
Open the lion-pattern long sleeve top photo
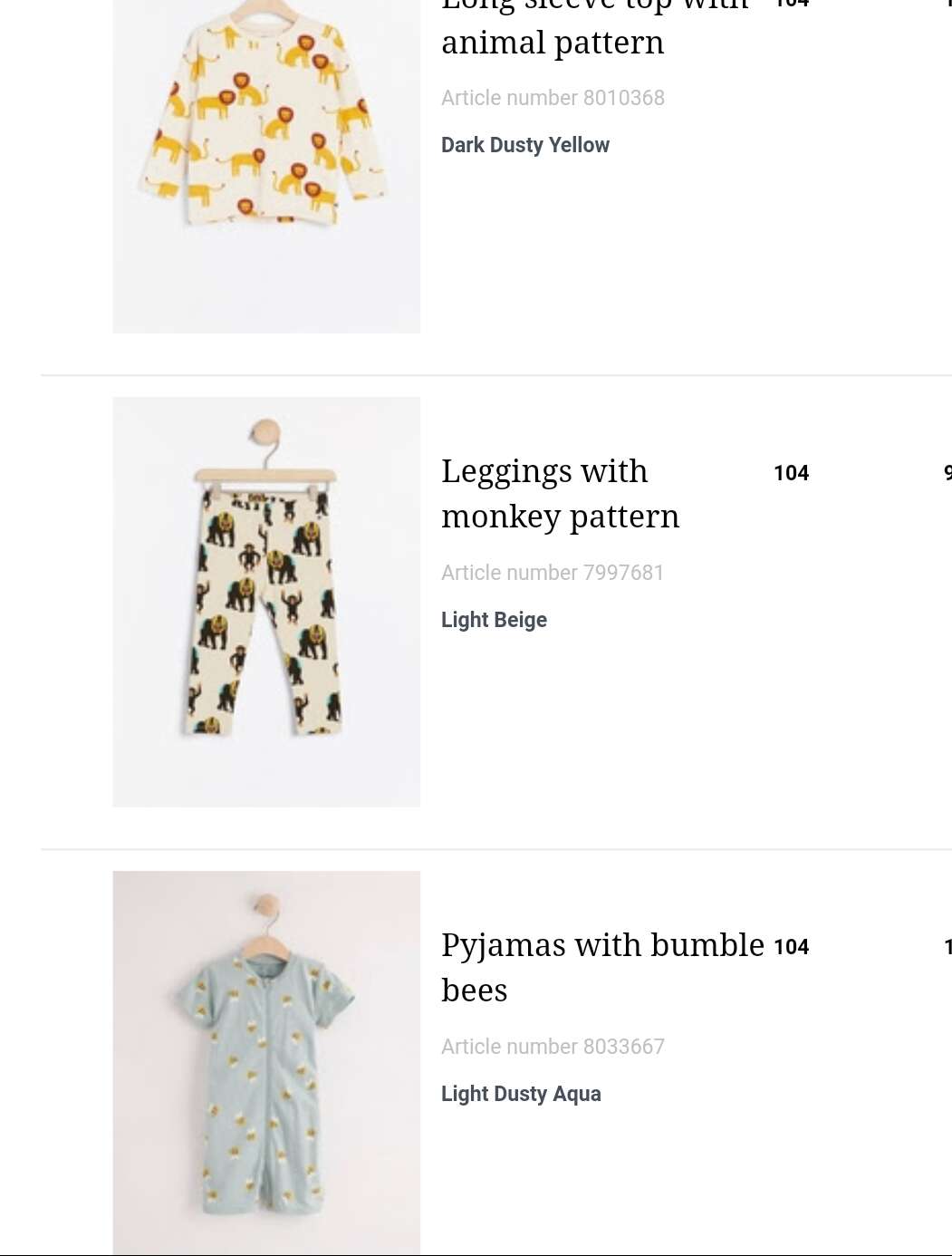click(266, 166)
